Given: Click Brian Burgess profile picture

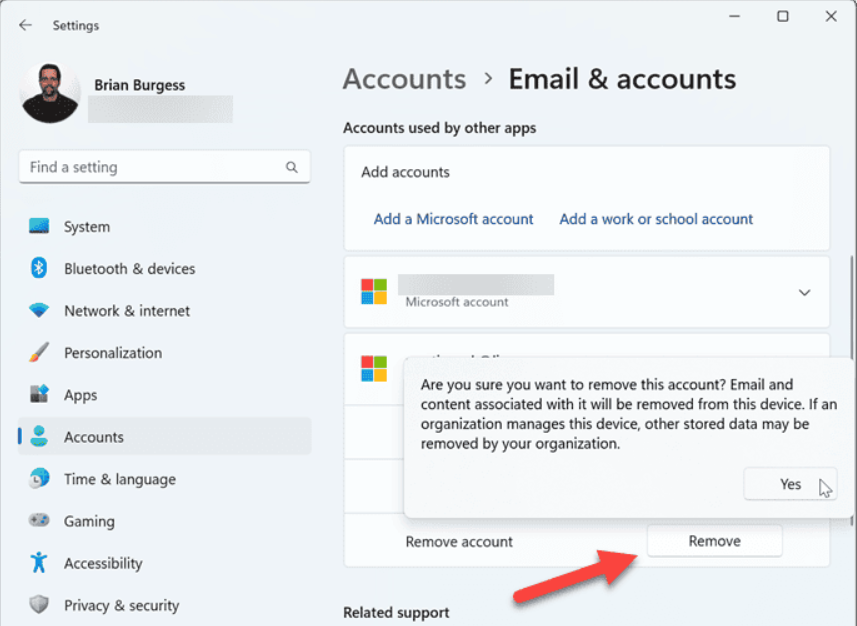Looking at the screenshot, I should pos(50,93).
